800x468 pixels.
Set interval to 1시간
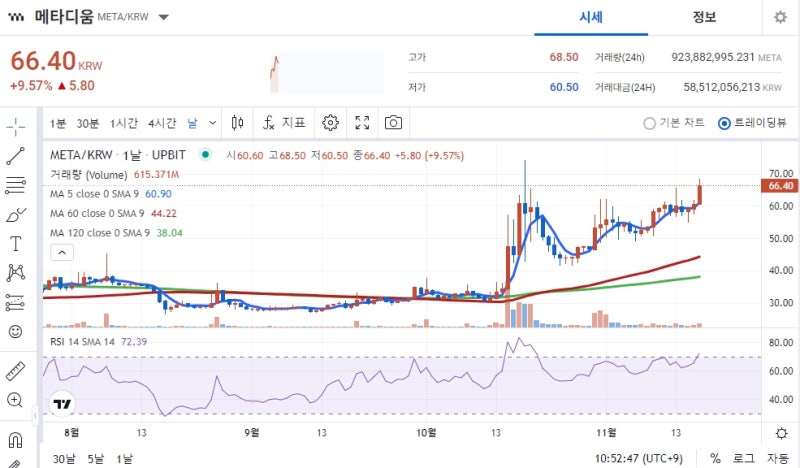(x=123, y=123)
